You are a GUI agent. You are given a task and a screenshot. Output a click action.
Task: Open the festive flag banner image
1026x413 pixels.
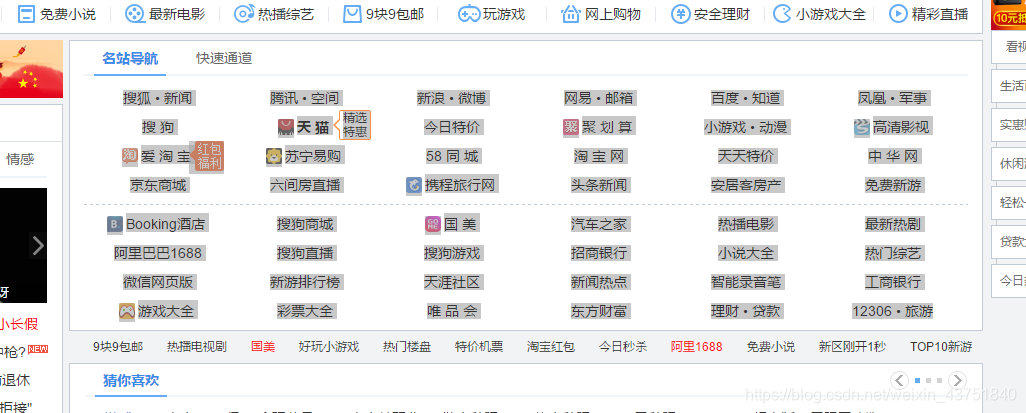coord(31,69)
